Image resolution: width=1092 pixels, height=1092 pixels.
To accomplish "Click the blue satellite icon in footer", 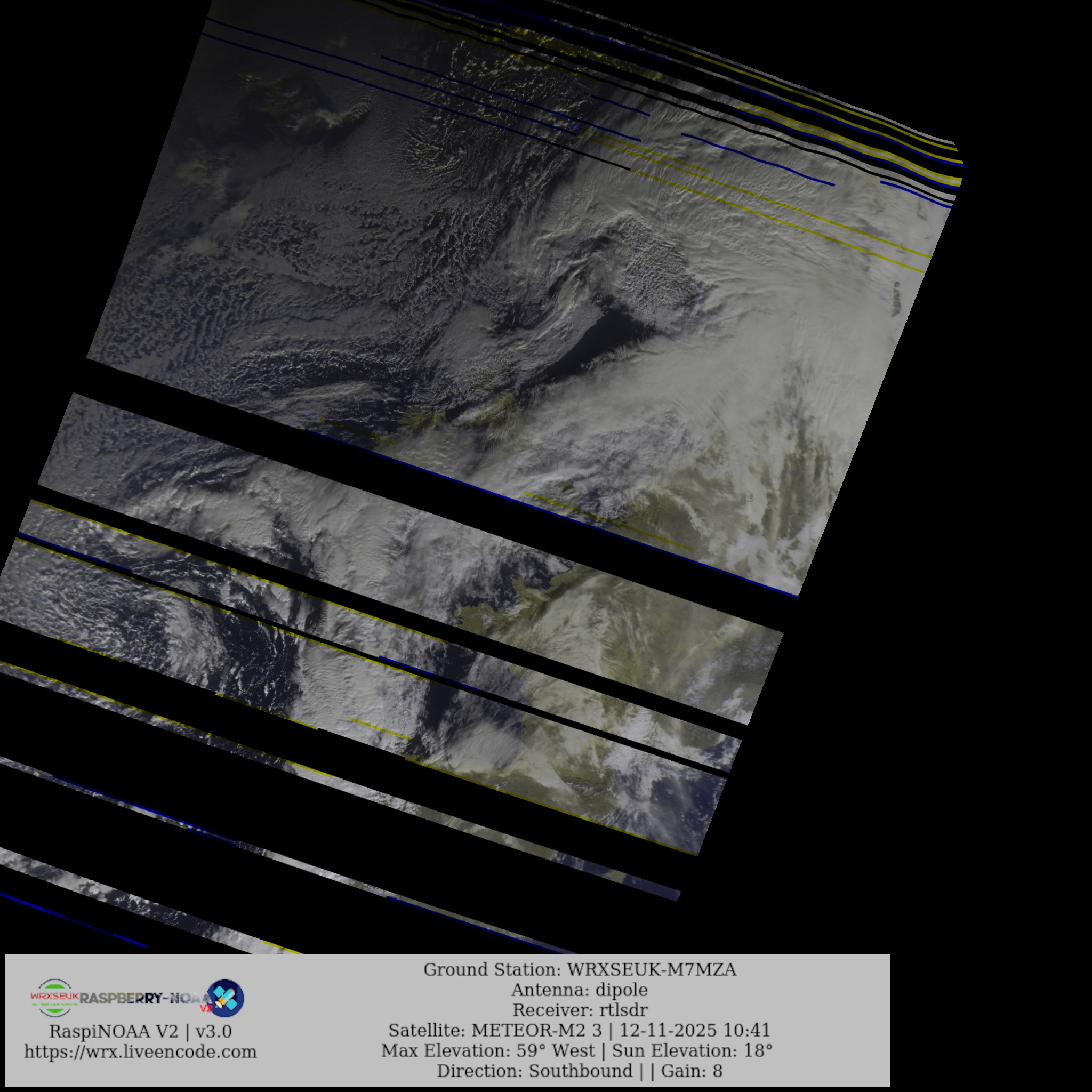I will point(227,998).
